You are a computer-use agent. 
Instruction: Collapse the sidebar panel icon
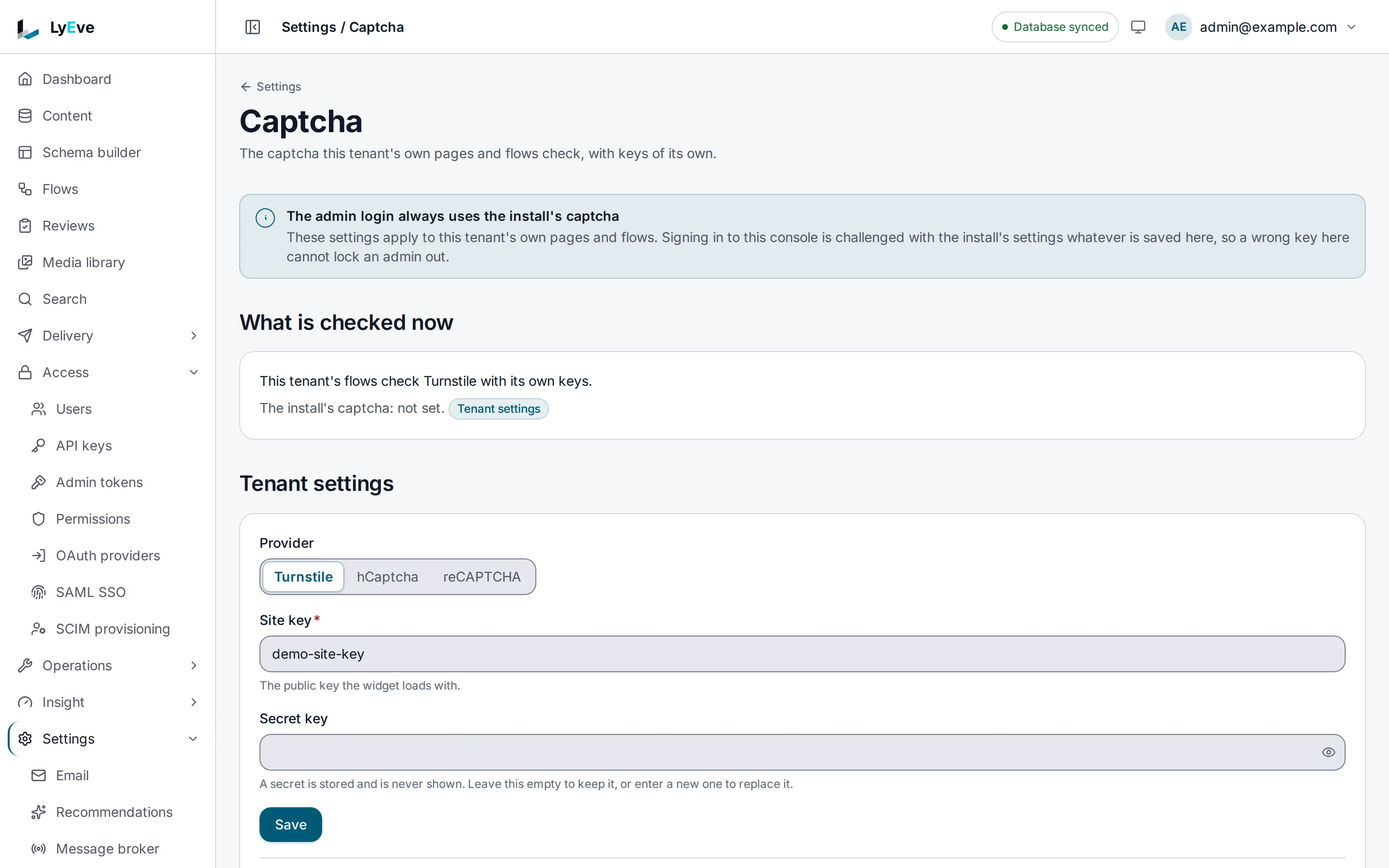253,27
